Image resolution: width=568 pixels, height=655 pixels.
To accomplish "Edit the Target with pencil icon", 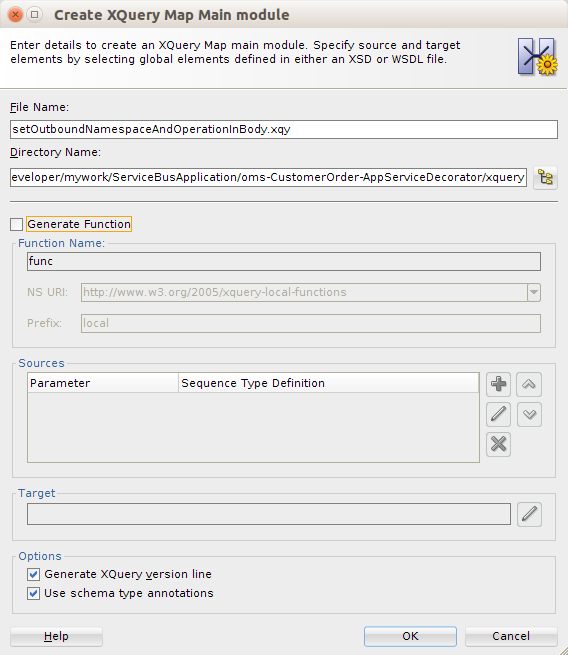I will pyautogui.click(x=529, y=514).
